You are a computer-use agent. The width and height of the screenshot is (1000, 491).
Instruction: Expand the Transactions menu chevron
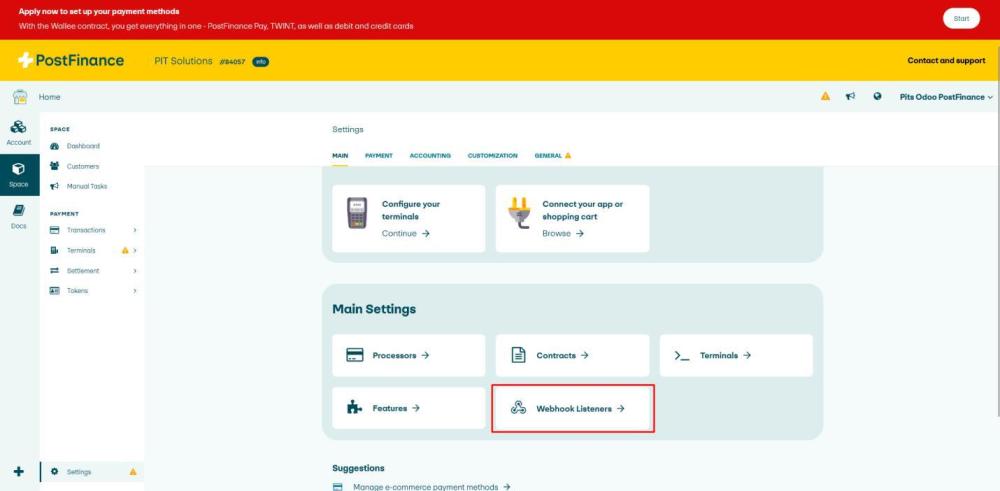(135, 230)
